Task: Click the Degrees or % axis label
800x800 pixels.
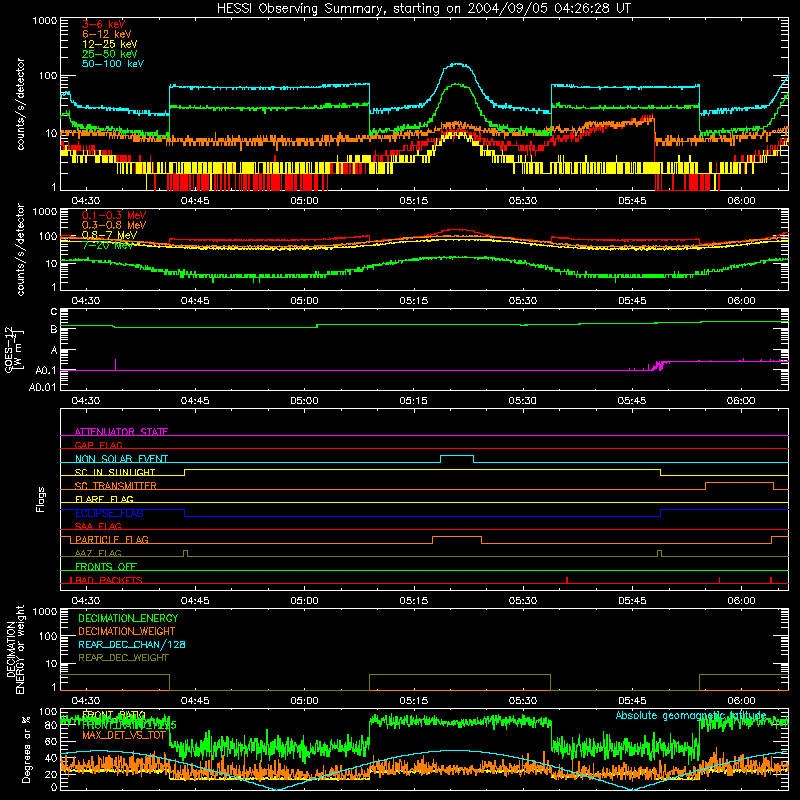Action: tap(28, 751)
